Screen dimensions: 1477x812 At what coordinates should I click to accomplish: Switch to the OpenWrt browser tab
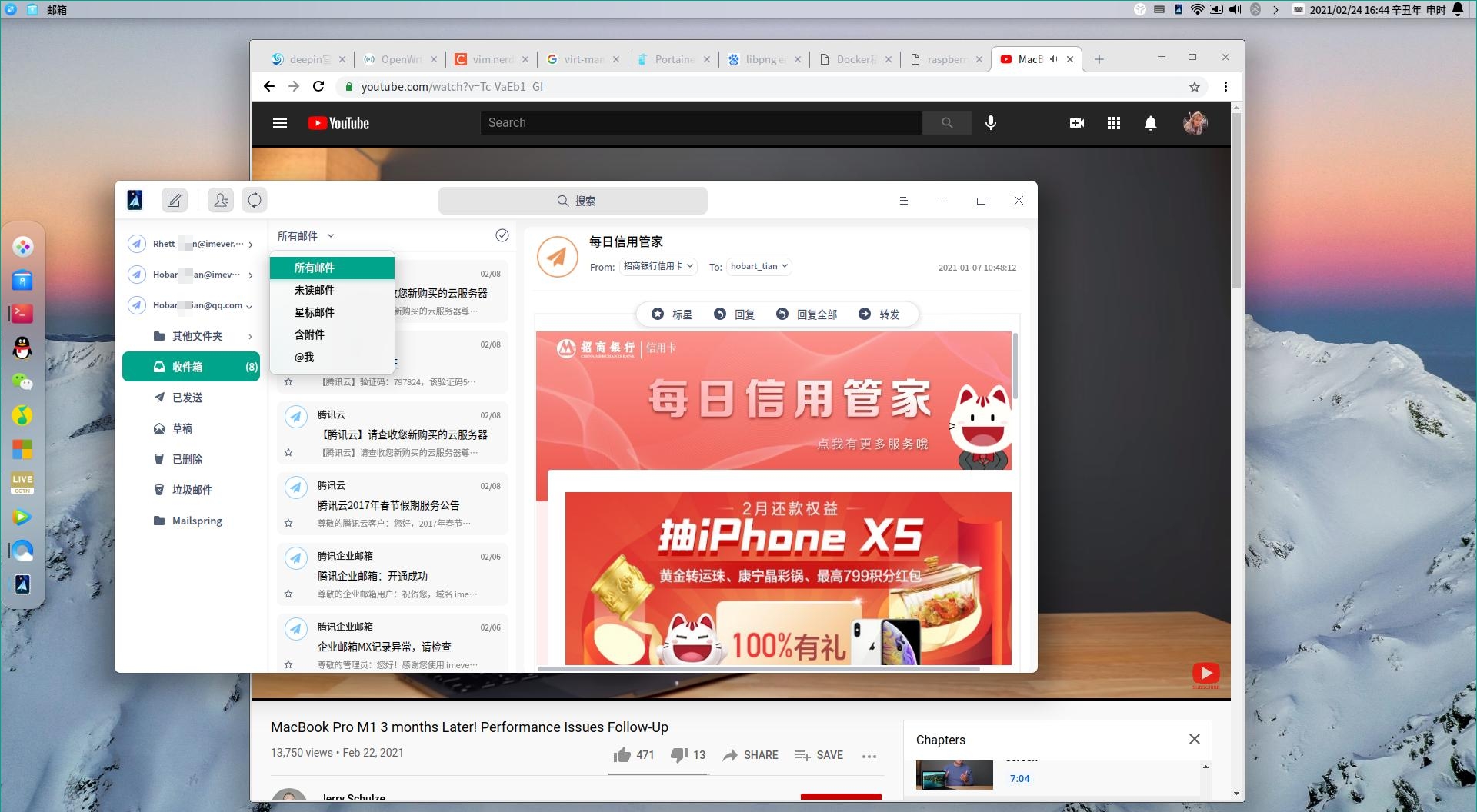pyautogui.click(x=400, y=59)
